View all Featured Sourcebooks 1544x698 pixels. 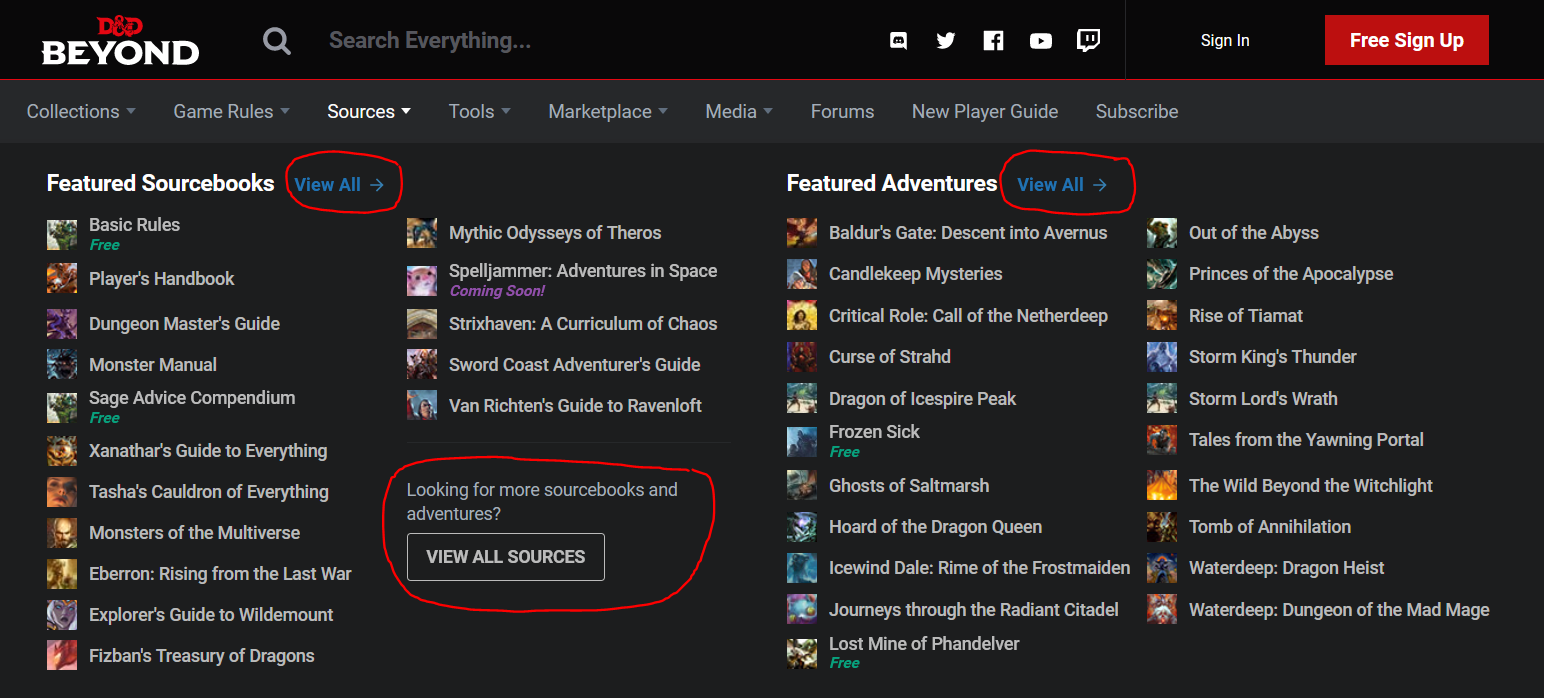pos(339,184)
